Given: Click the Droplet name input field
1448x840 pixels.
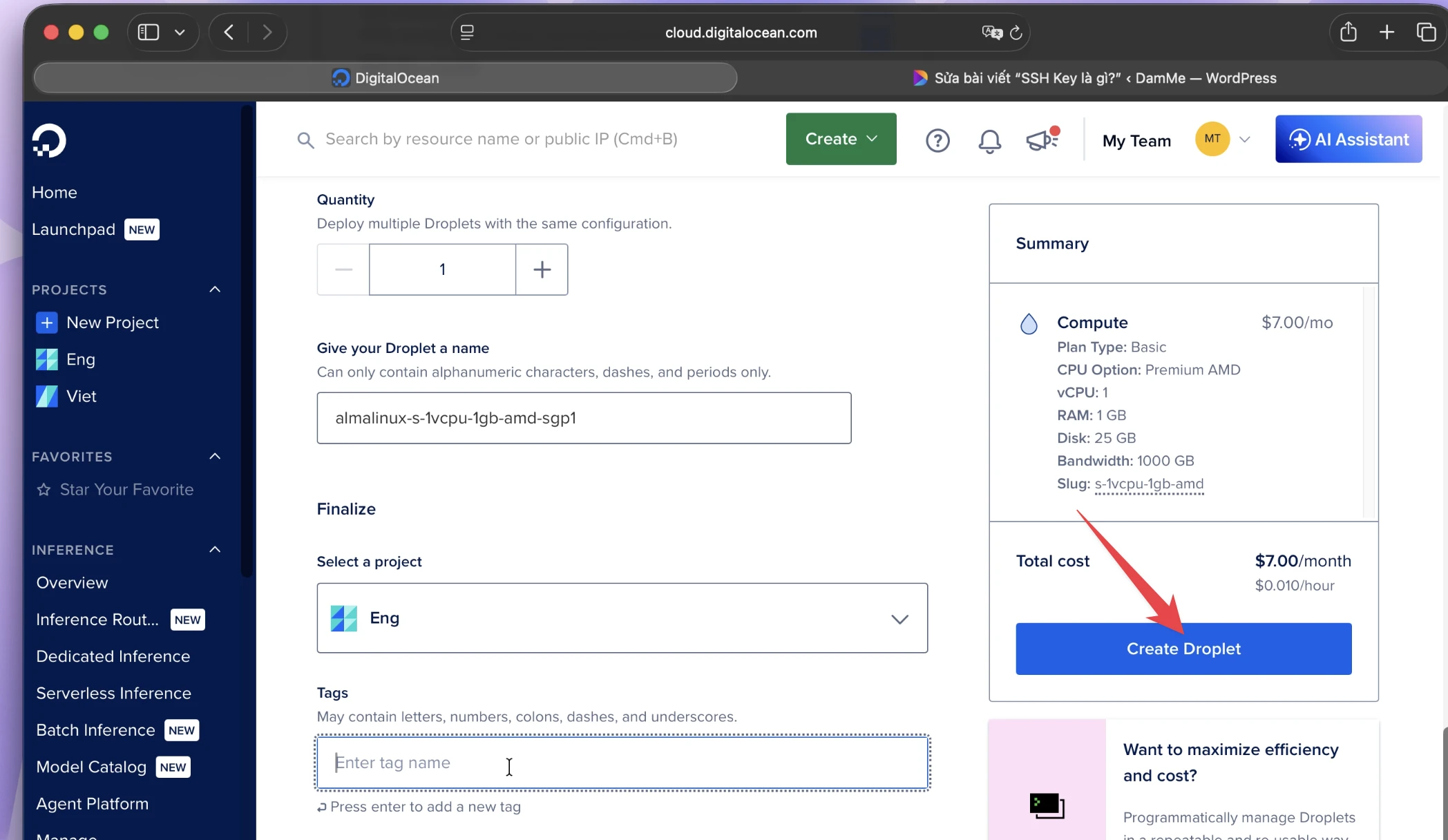Looking at the screenshot, I should [x=584, y=418].
